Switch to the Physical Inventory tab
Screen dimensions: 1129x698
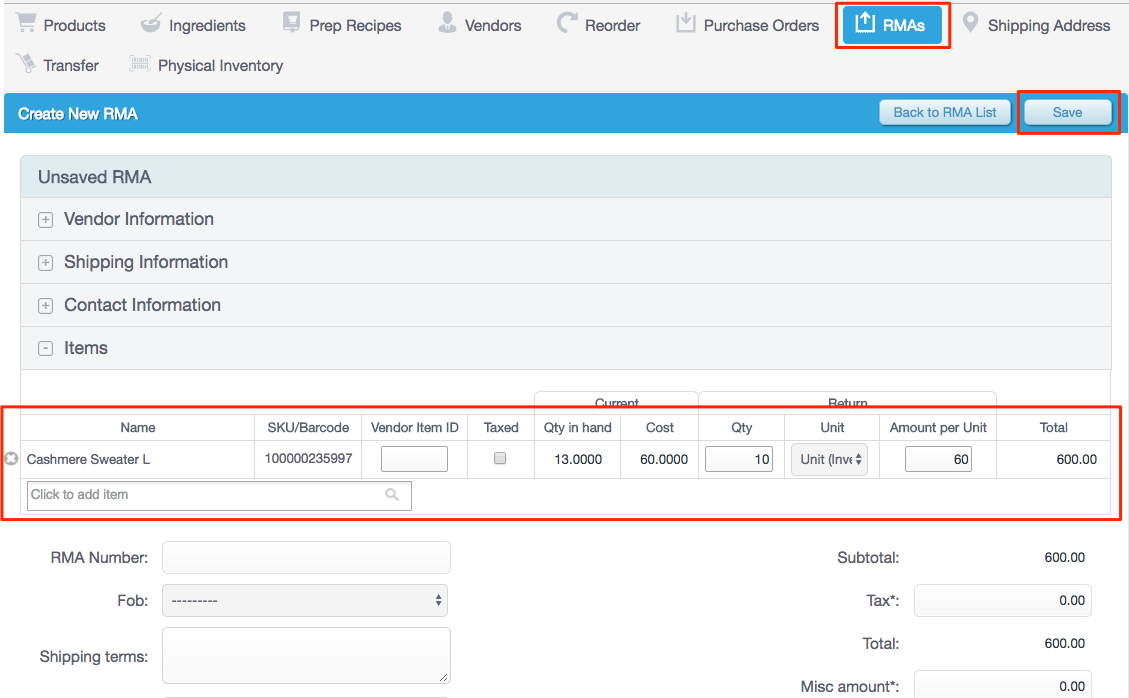(219, 66)
